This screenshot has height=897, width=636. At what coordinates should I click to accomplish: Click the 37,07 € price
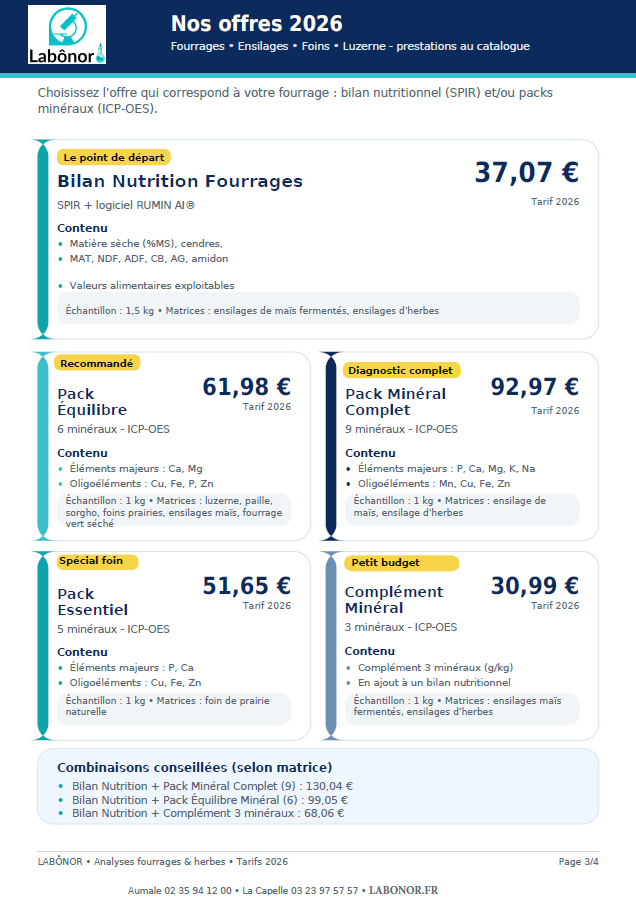coord(526,173)
